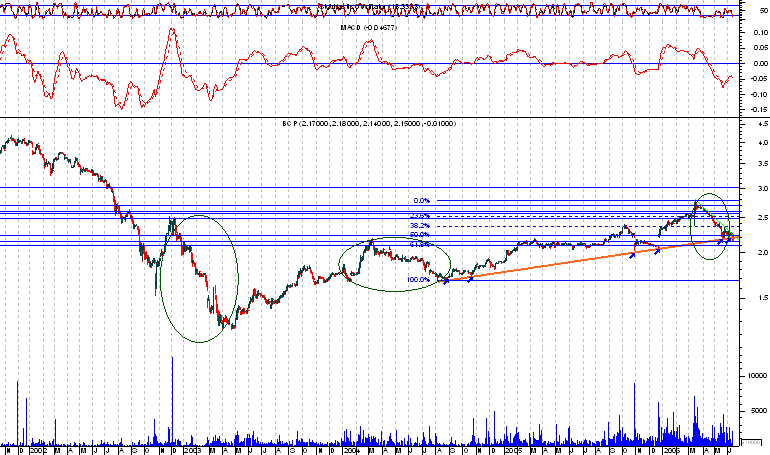Screen dimensions: 770x455
Task: Click the 2006 year label on time axis
Action: tap(671, 450)
